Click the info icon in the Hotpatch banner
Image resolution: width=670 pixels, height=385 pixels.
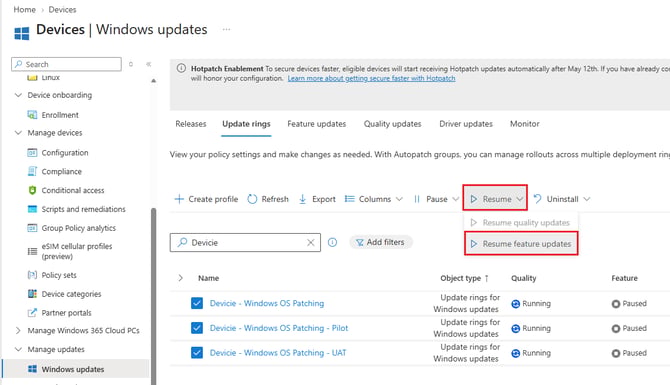(181, 68)
